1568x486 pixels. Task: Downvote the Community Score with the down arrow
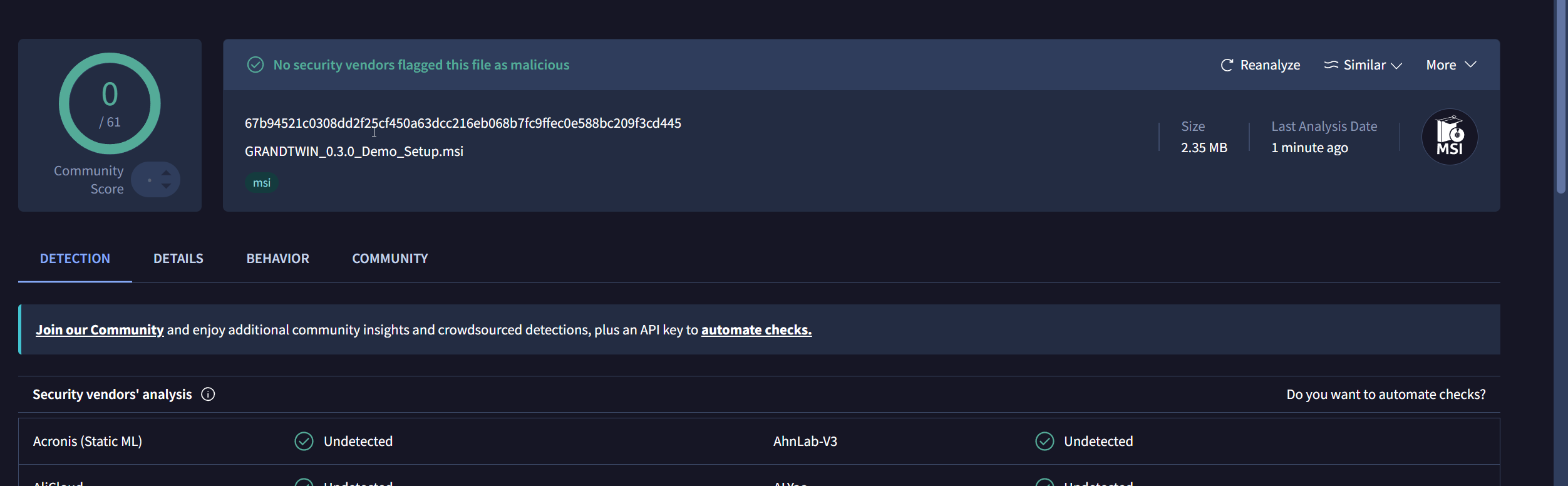click(166, 186)
